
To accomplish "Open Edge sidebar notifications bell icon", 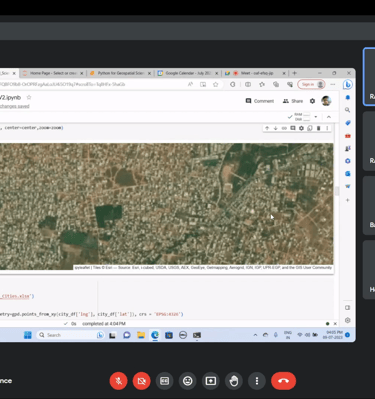I will [348, 97].
